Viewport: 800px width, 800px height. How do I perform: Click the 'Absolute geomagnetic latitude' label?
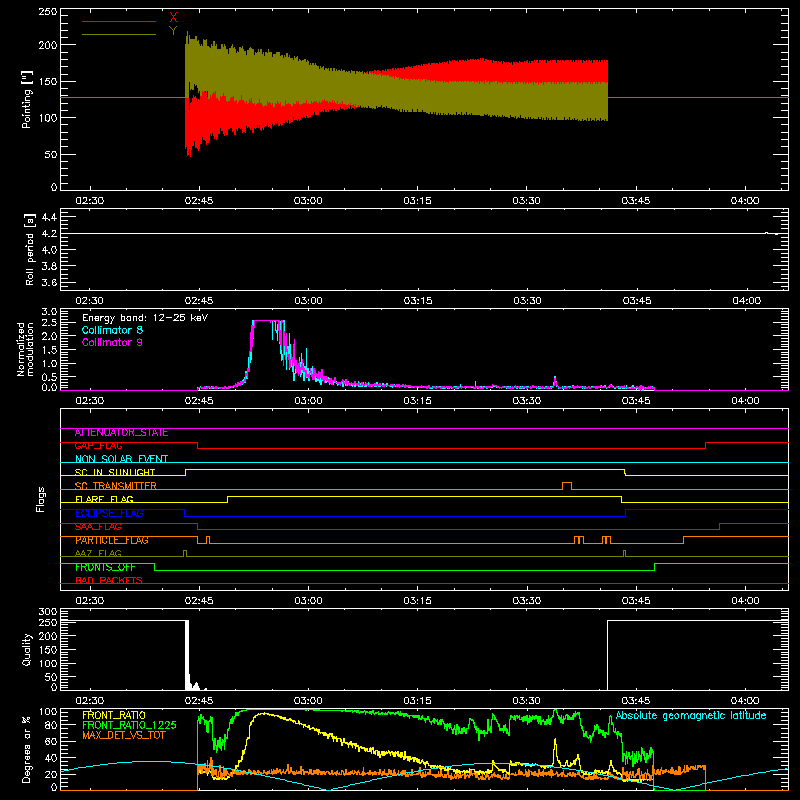click(x=691, y=715)
